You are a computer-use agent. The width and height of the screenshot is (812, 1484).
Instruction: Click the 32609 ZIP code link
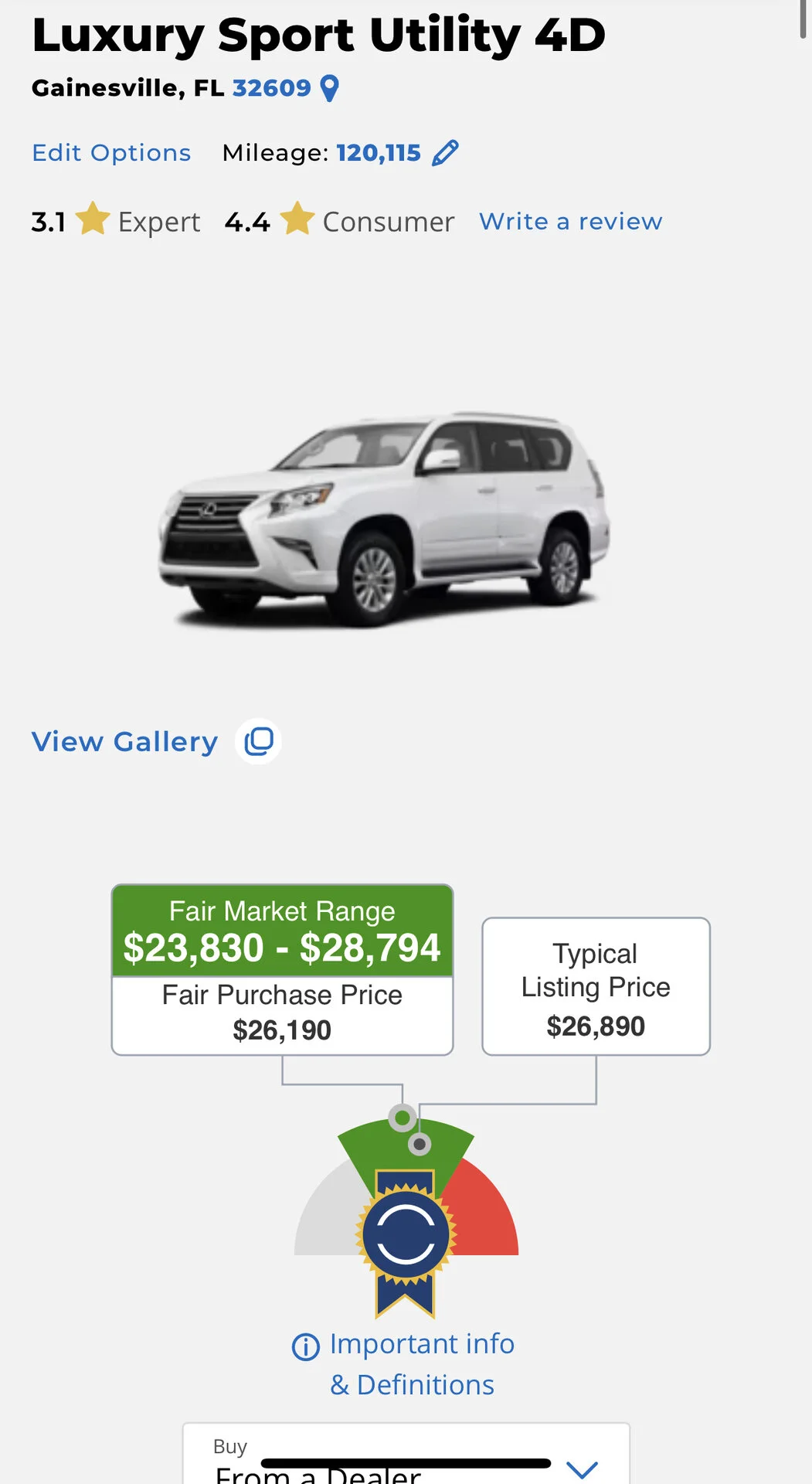(271, 88)
